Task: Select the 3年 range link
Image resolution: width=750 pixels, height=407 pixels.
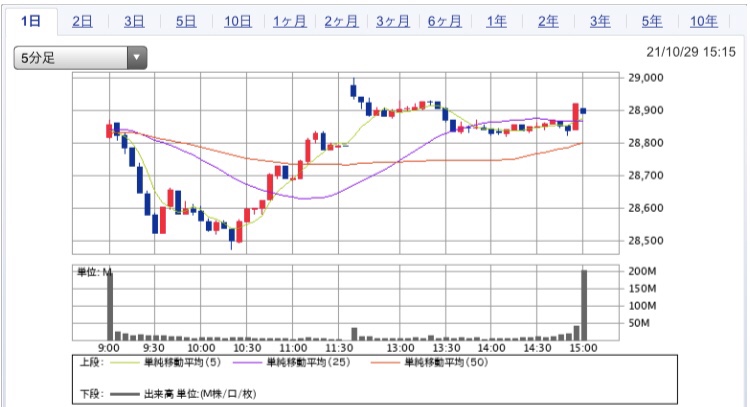Action: point(600,22)
